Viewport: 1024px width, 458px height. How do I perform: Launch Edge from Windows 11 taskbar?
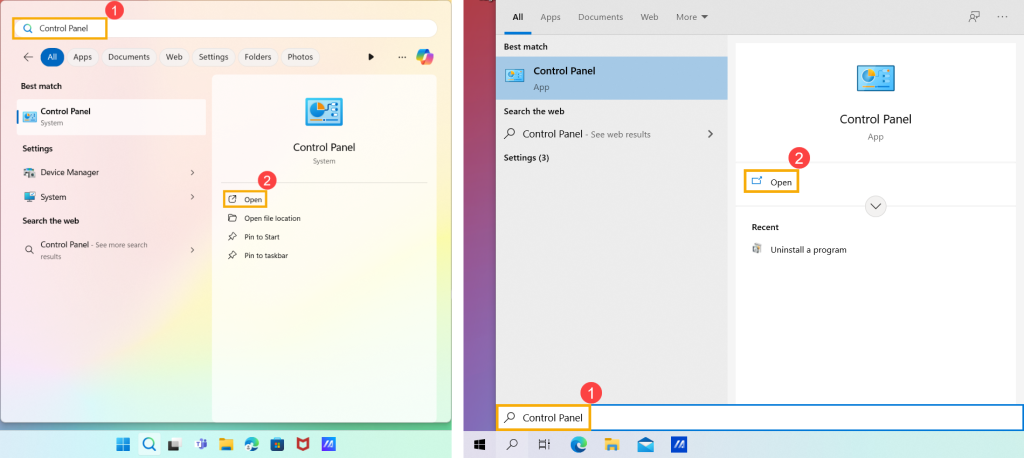coord(251,445)
